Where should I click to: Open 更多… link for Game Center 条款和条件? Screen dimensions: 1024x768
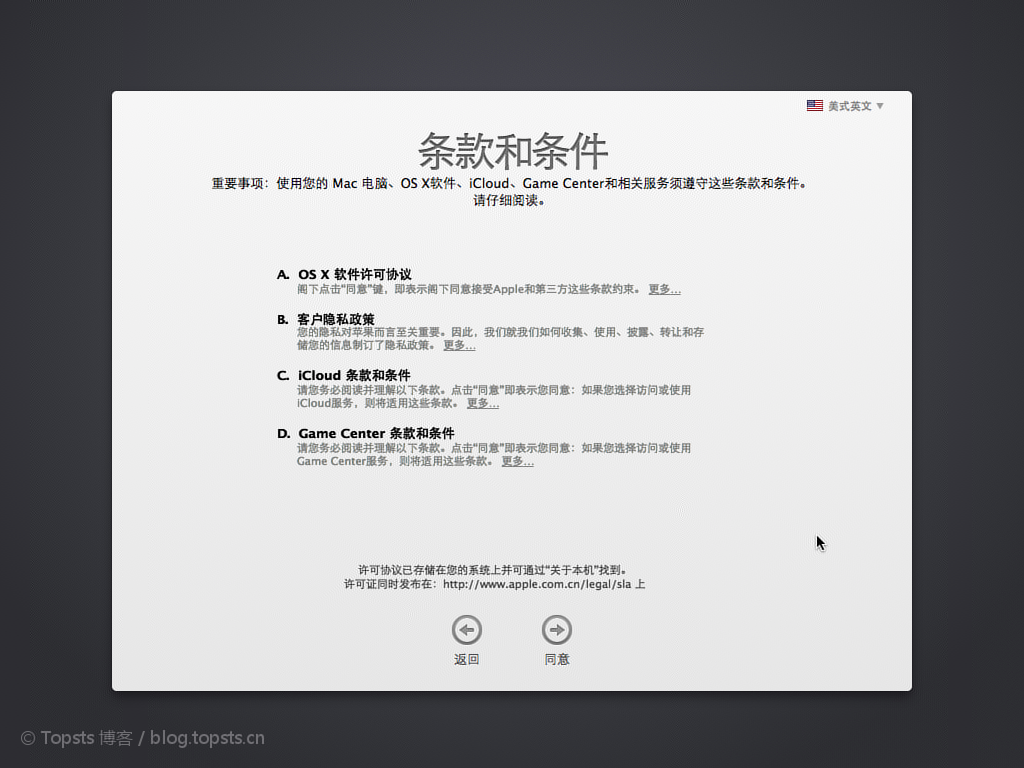[x=517, y=462]
